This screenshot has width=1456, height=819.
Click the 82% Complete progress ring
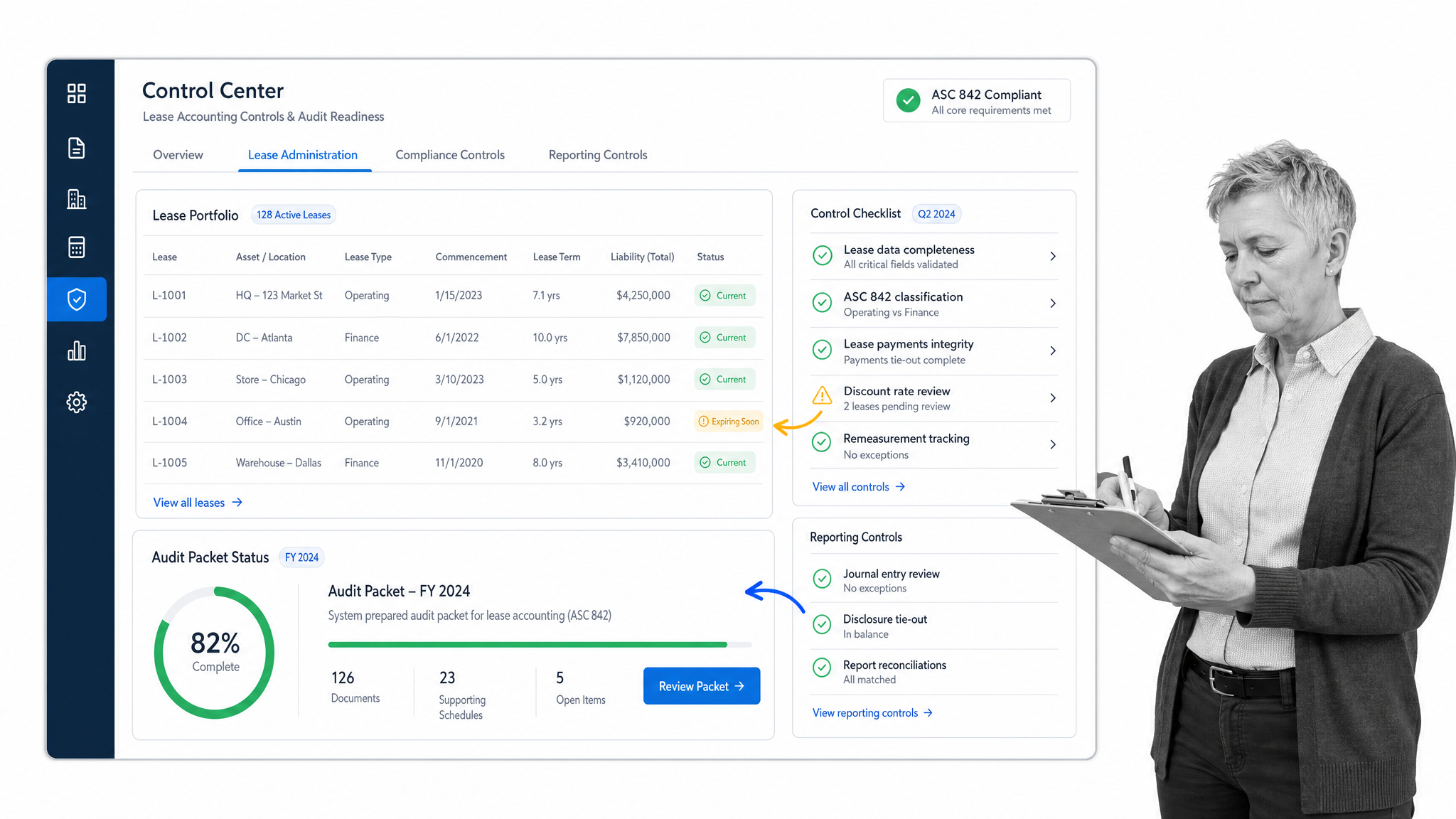pyautogui.click(x=215, y=653)
